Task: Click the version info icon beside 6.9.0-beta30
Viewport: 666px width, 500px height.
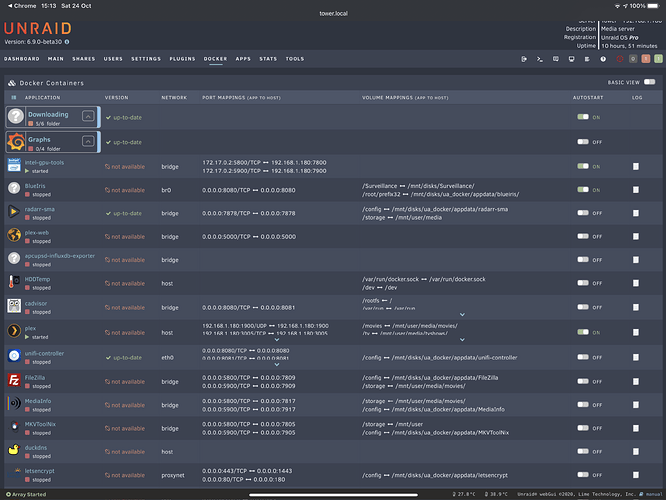Action: click(67, 42)
